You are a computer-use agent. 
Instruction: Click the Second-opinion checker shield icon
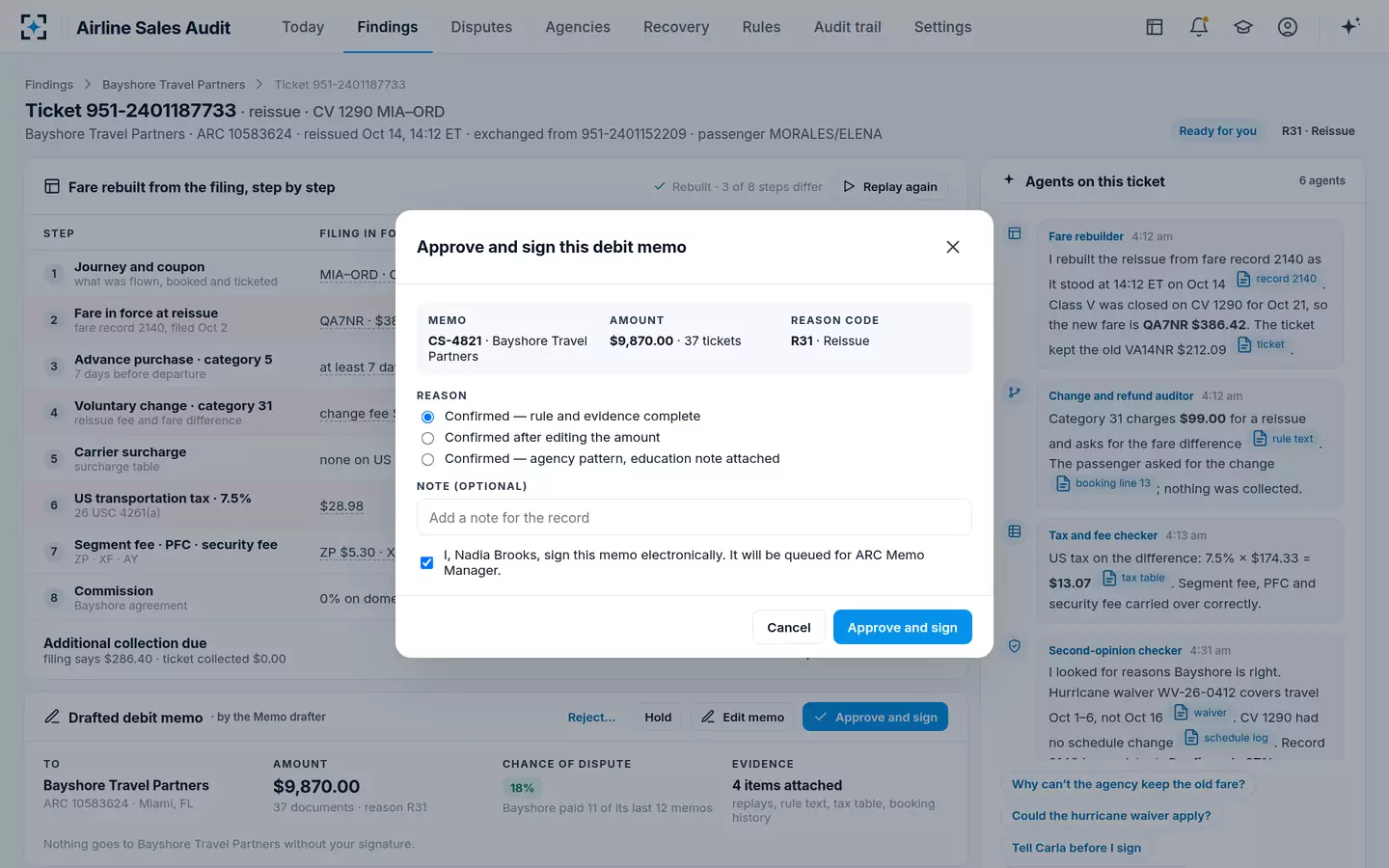1015,646
